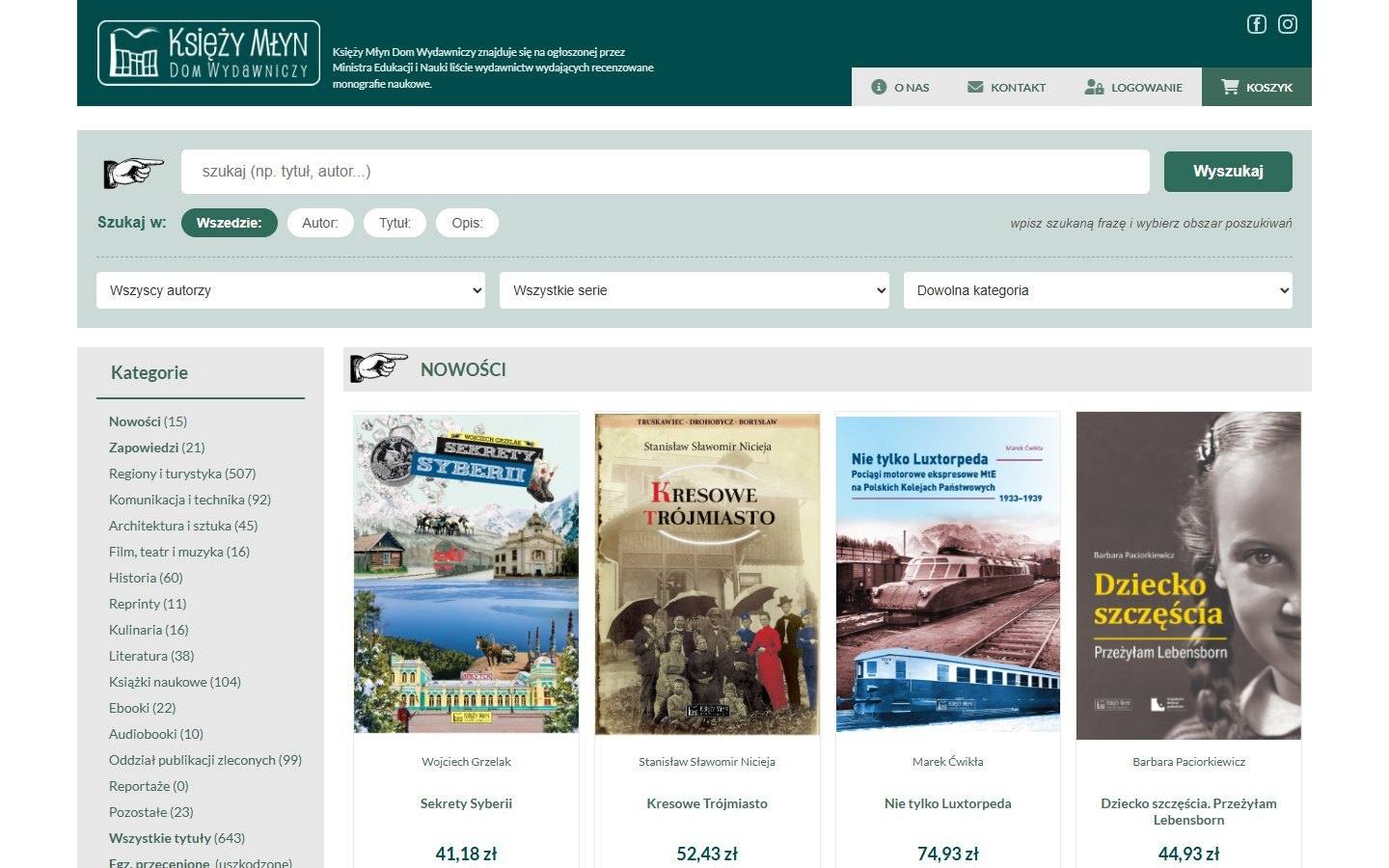The image size is (1389, 868).
Task: Select the Tytuł search scope
Action: click(x=395, y=223)
